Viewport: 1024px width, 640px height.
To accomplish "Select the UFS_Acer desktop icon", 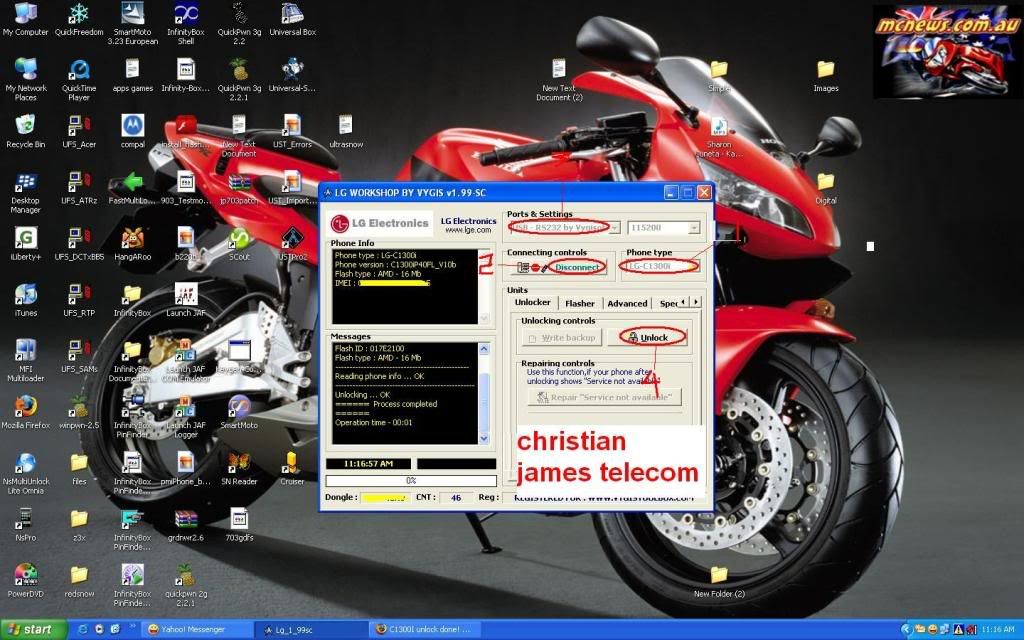I will pos(79,132).
